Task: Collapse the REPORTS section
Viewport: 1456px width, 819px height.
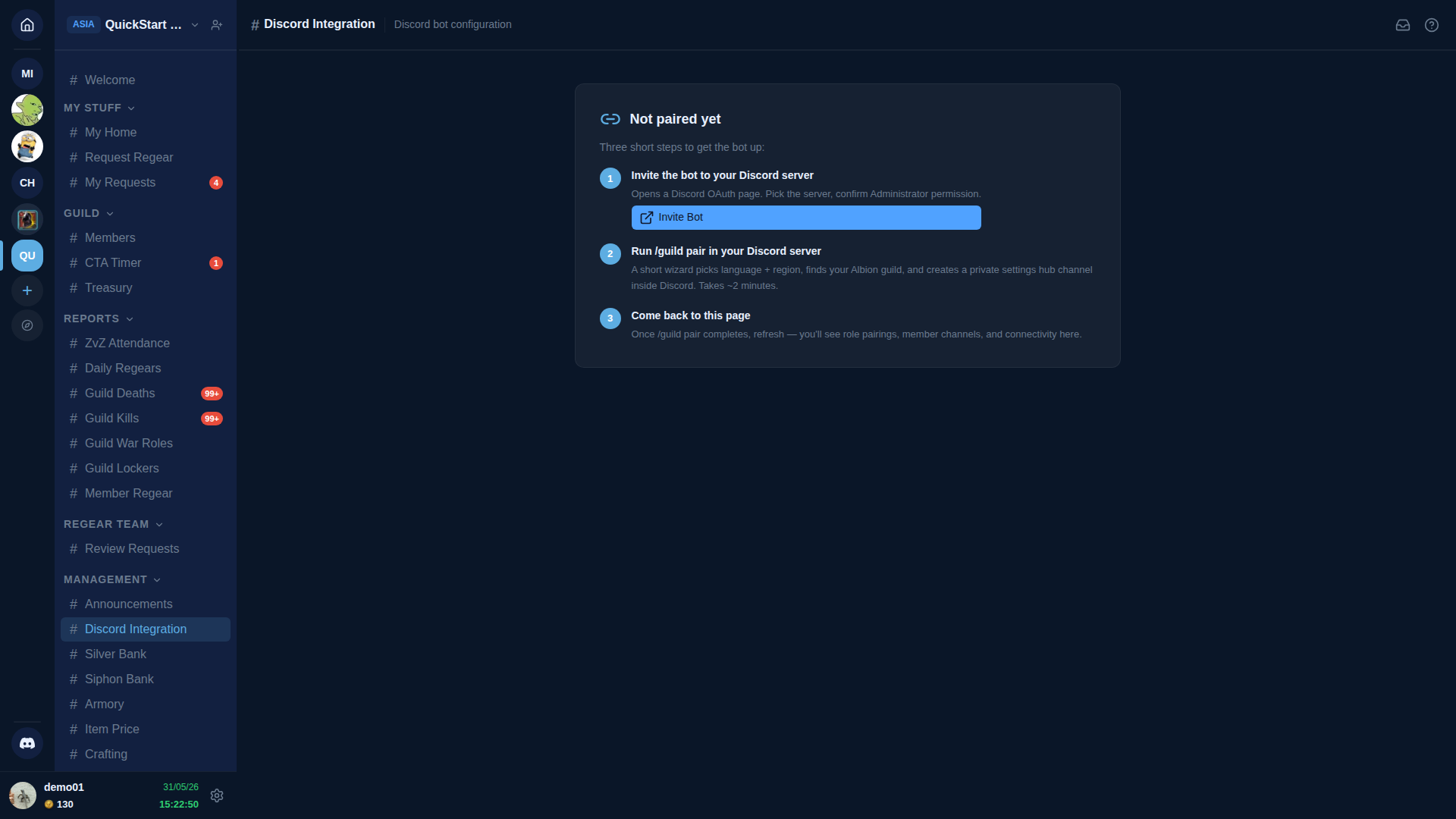Action: pyautogui.click(x=99, y=318)
